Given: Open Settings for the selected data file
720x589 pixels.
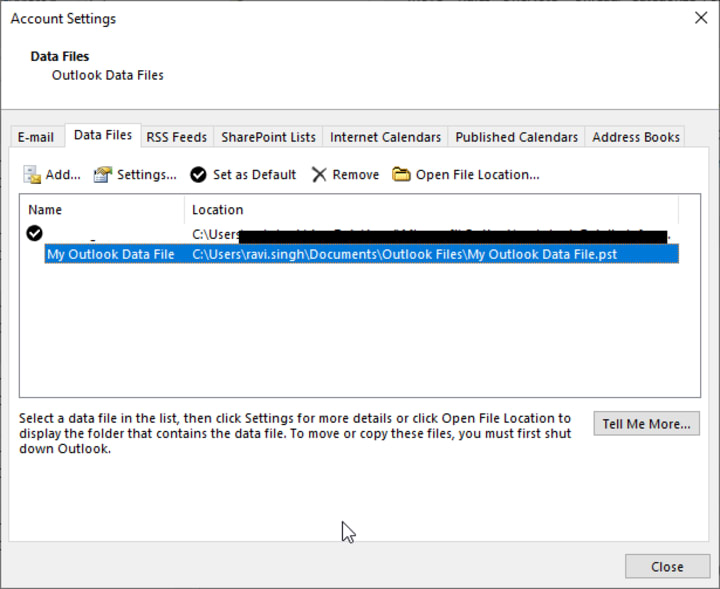Looking at the screenshot, I should coord(135,175).
